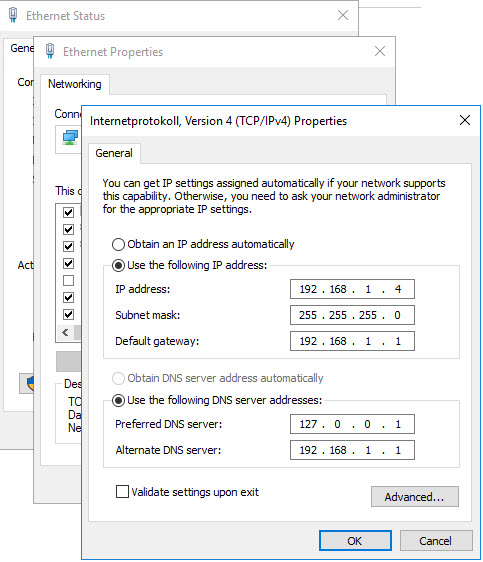Screen dimensions: 483x562
Task: Select Obtain an IP address automatically
Action: [118, 244]
